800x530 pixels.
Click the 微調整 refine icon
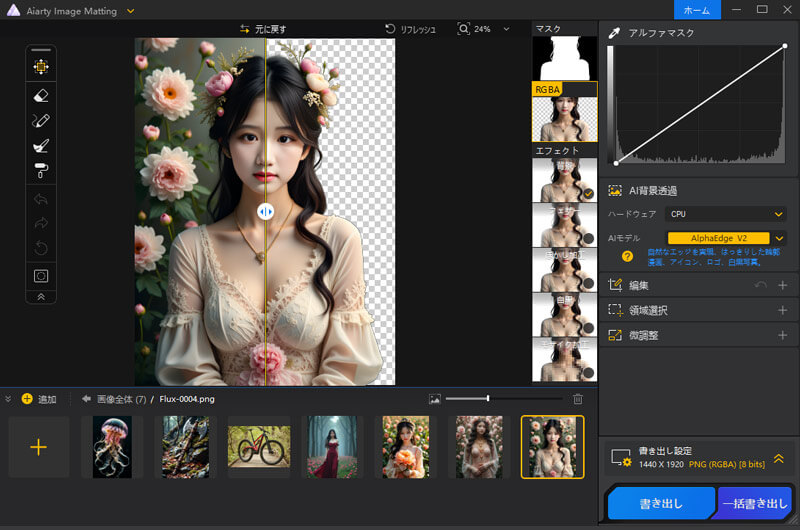point(615,335)
